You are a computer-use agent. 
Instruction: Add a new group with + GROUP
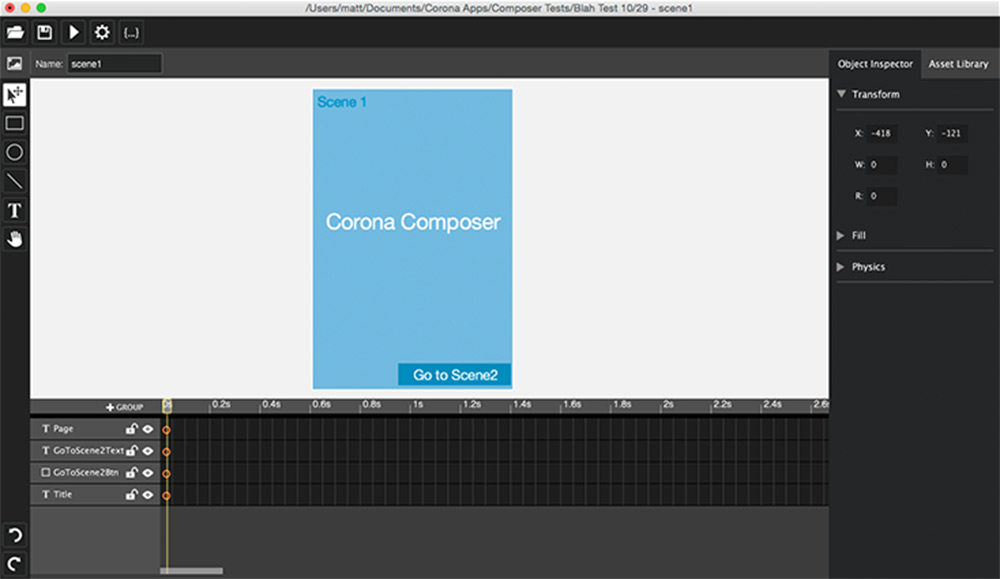tap(124, 407)
